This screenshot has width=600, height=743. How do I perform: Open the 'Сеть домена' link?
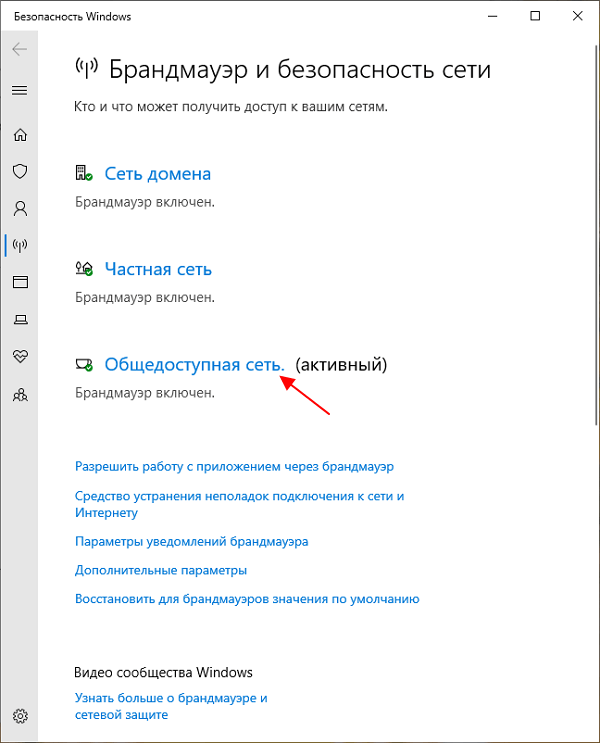(x=158, y=174)
